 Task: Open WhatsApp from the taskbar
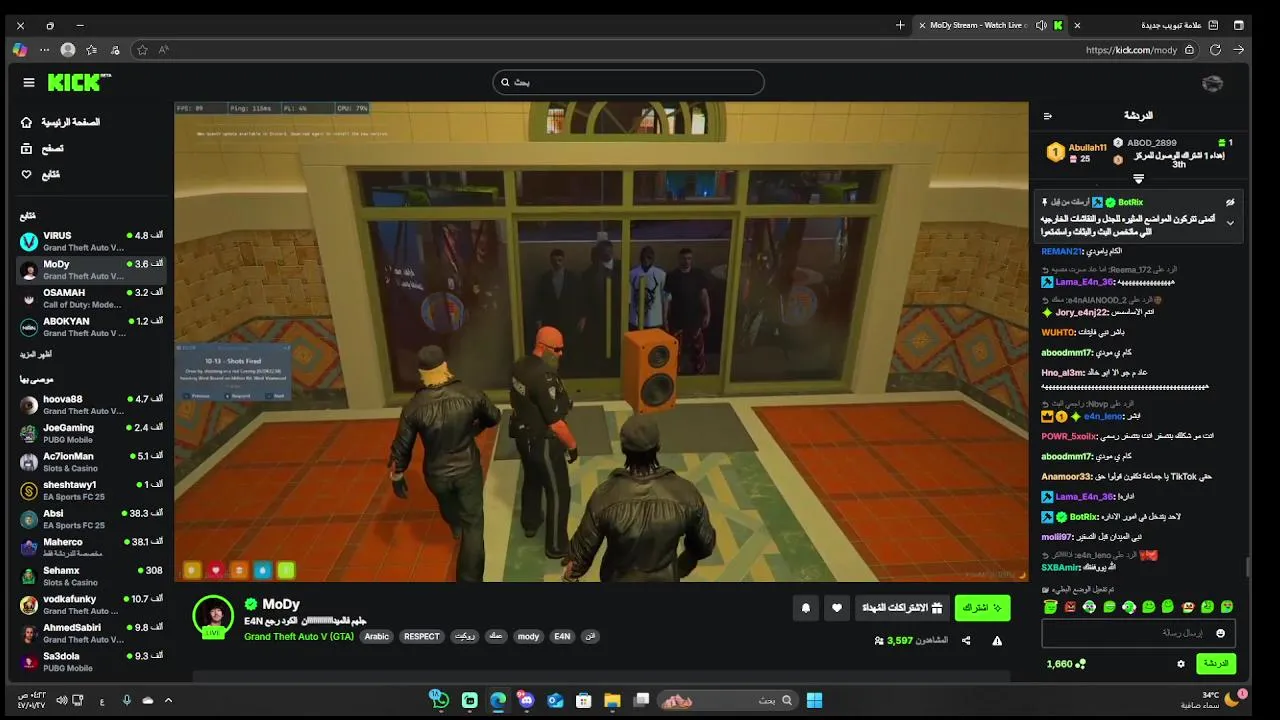[441, 700]
